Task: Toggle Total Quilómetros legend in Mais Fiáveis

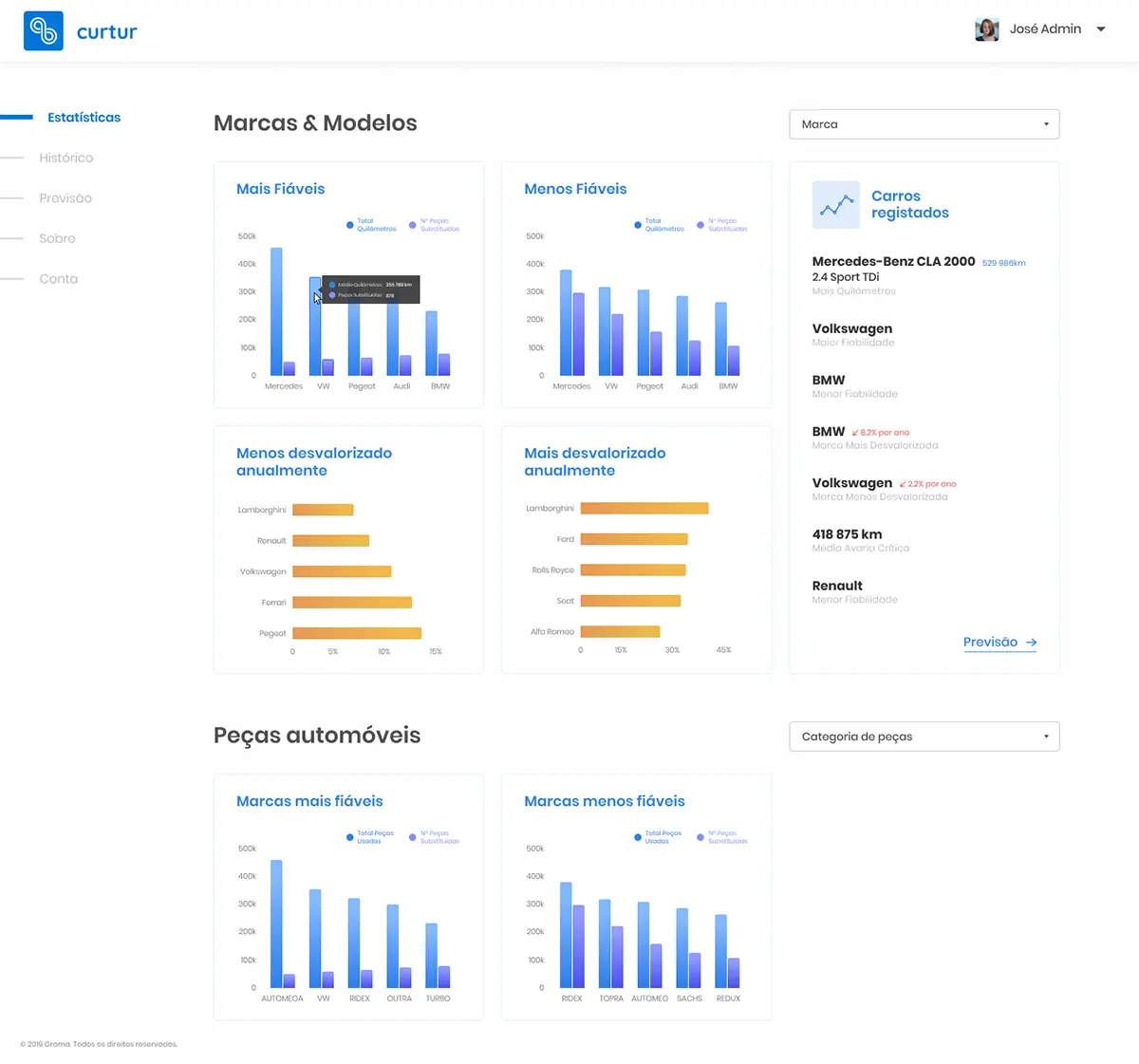Action: pos(371,225)
